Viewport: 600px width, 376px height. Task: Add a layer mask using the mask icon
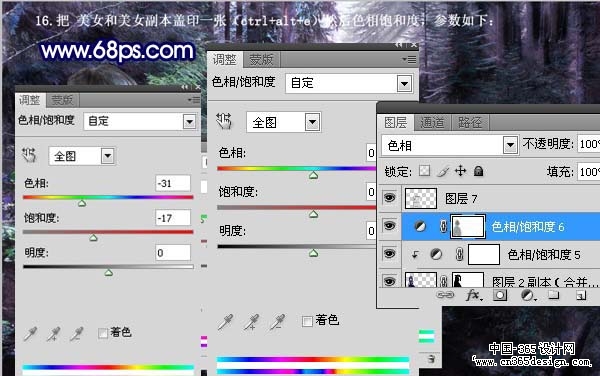[x=500, y=295]
